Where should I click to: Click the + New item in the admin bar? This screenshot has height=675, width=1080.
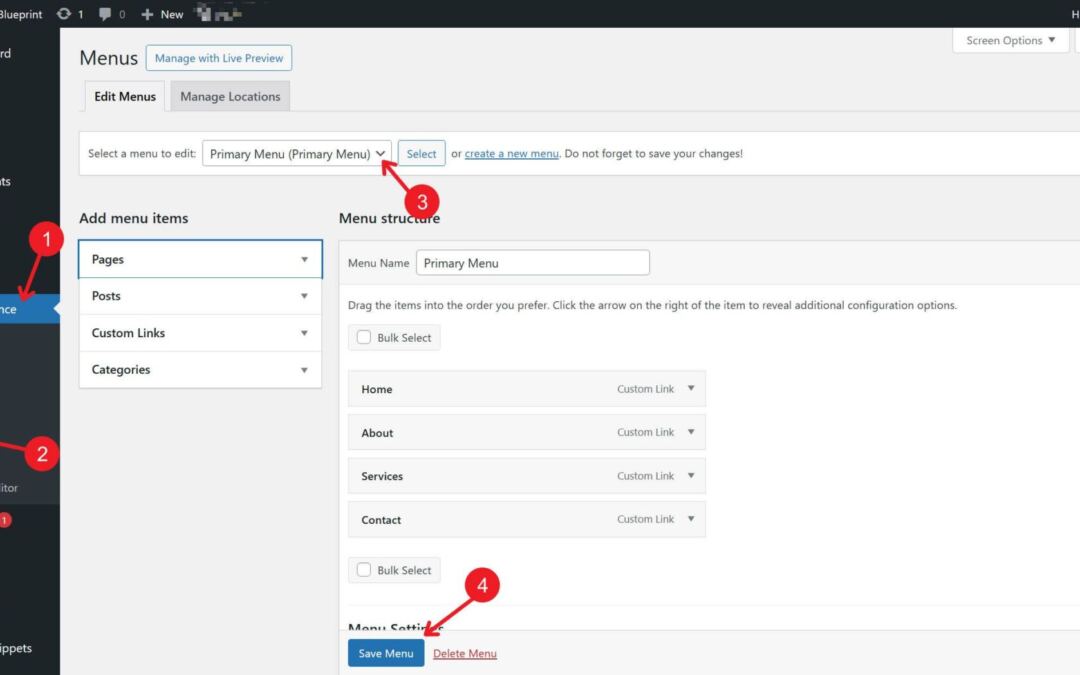[161, 13]
